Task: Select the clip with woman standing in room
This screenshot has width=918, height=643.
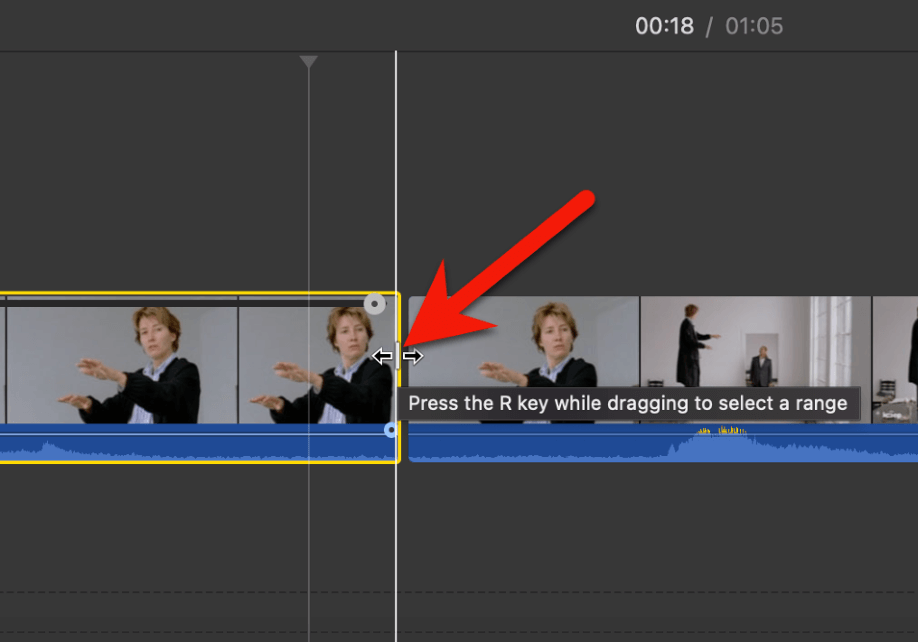Action: point(756,359)
